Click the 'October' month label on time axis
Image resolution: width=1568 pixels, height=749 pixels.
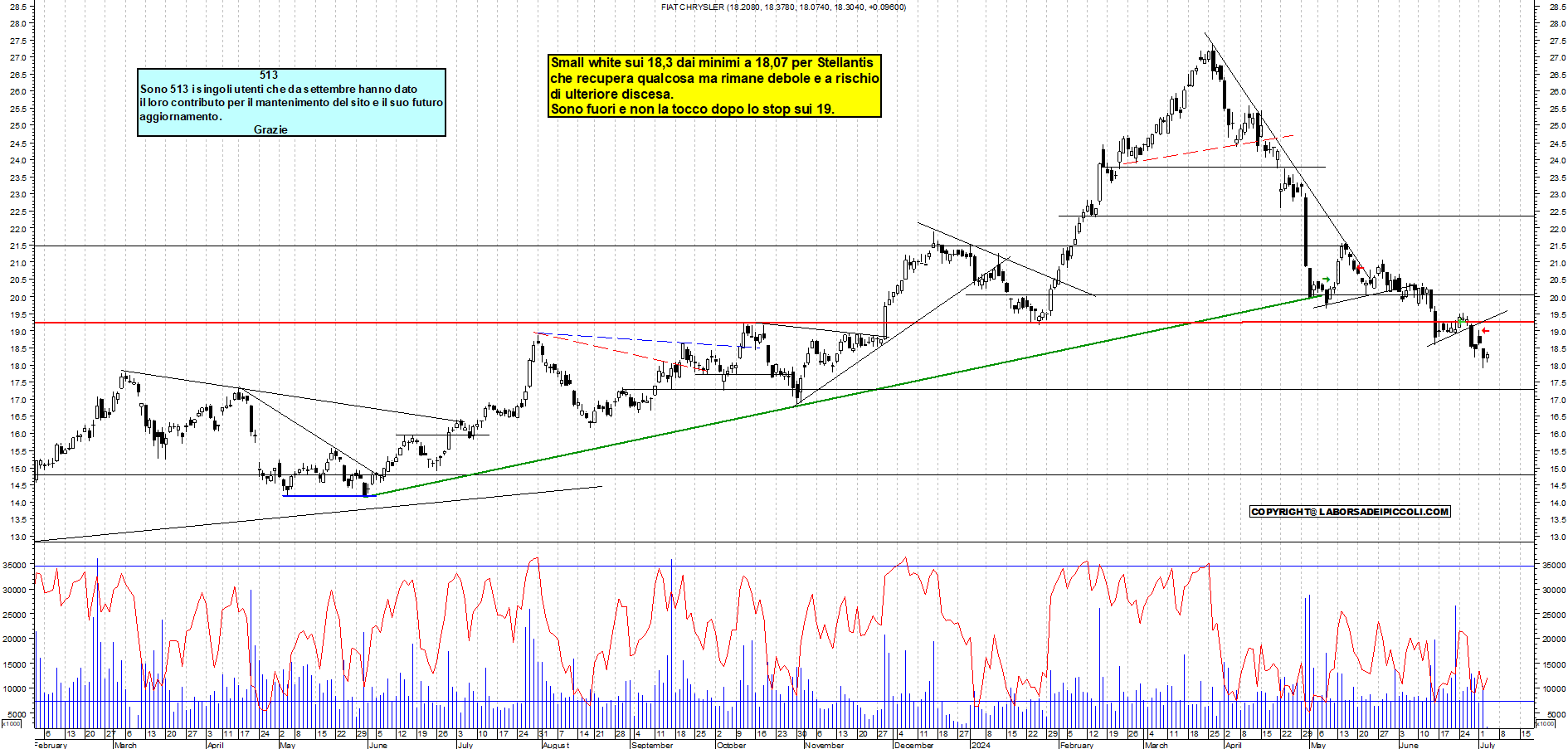point(731,745)
